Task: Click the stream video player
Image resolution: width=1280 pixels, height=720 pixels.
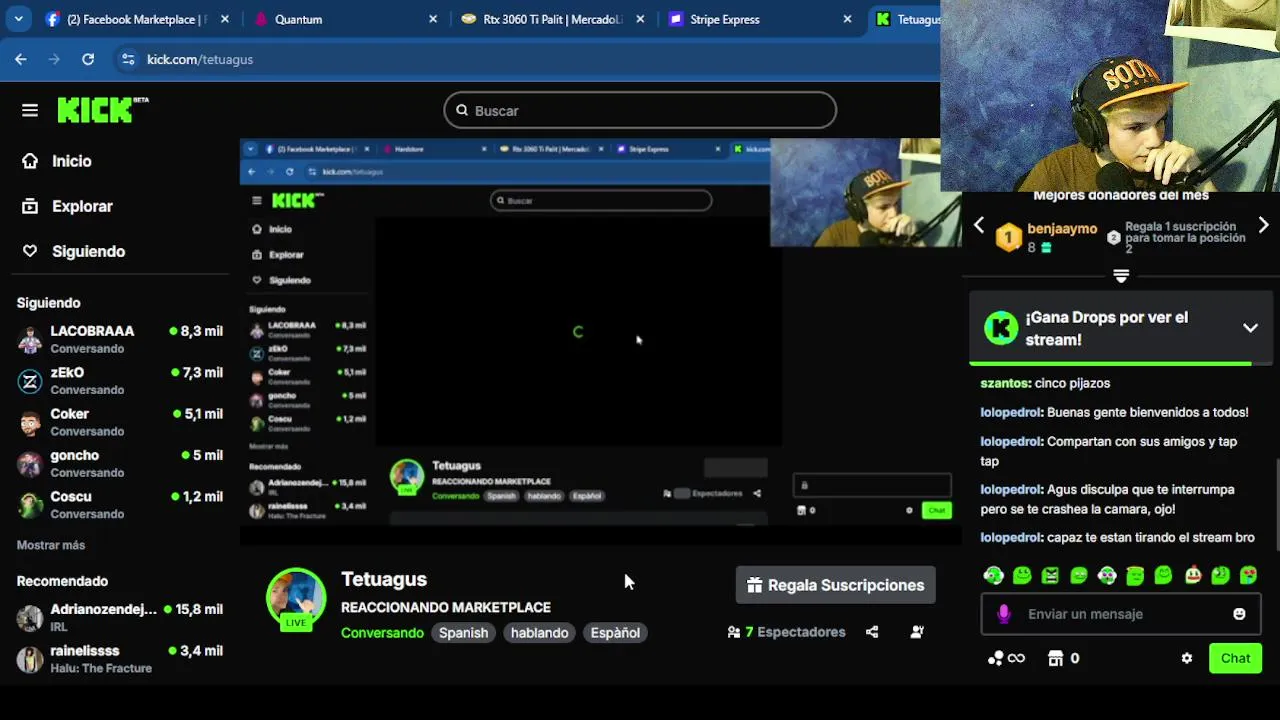Action: coord(600,342)
